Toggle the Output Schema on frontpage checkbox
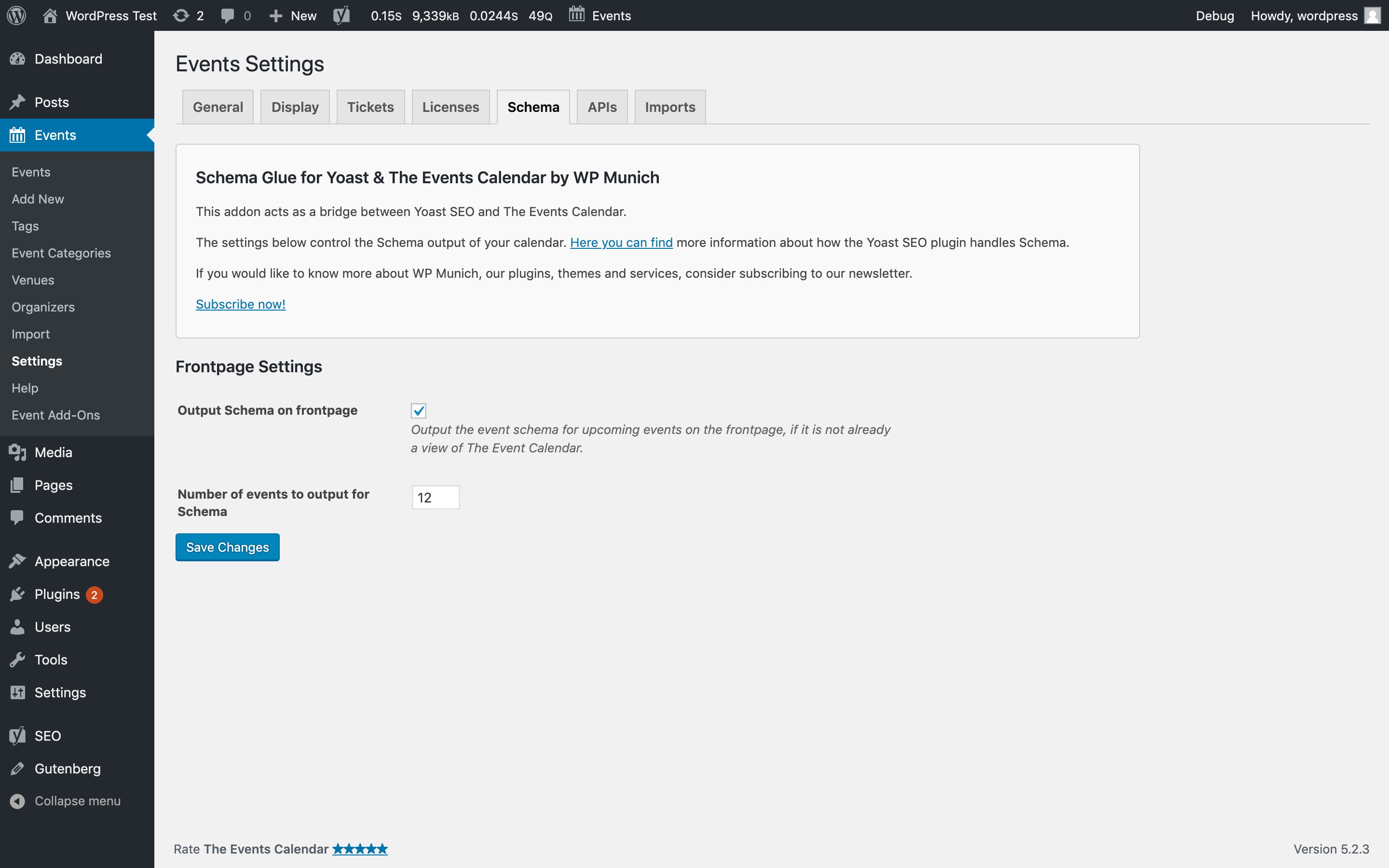The height and width of the screenshot is (868, 1389). point(419,410)
